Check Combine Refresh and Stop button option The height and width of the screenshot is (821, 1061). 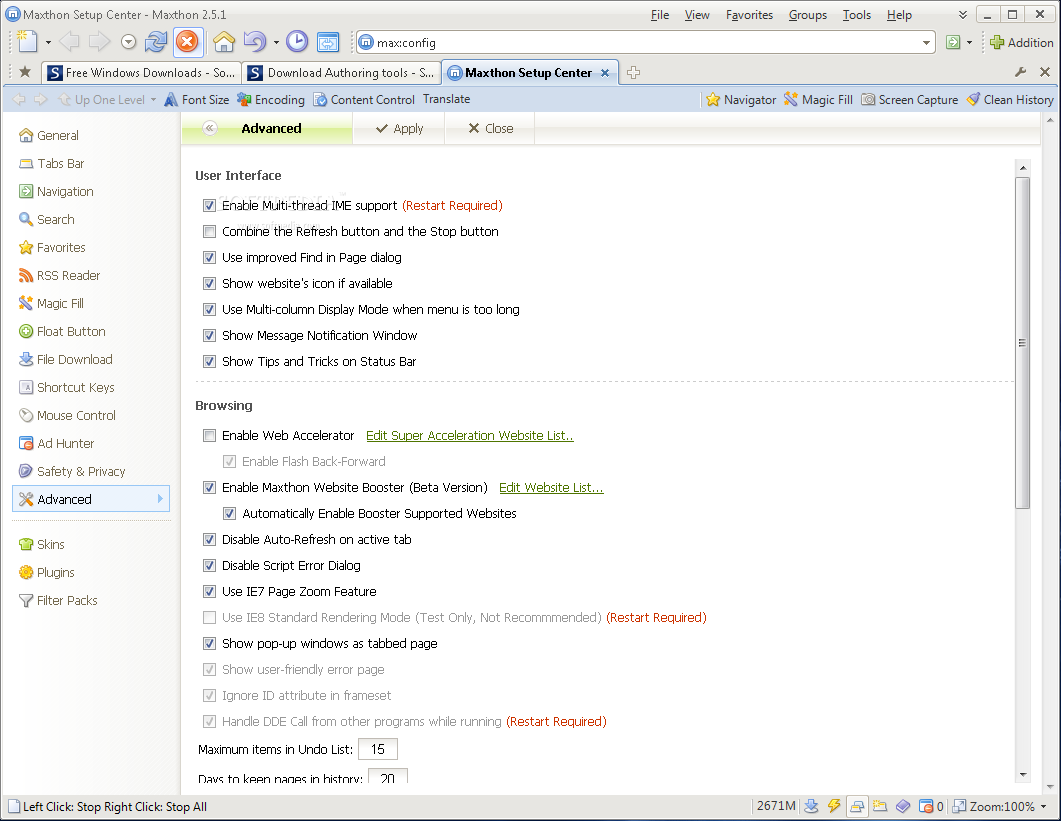click(210, 231)
